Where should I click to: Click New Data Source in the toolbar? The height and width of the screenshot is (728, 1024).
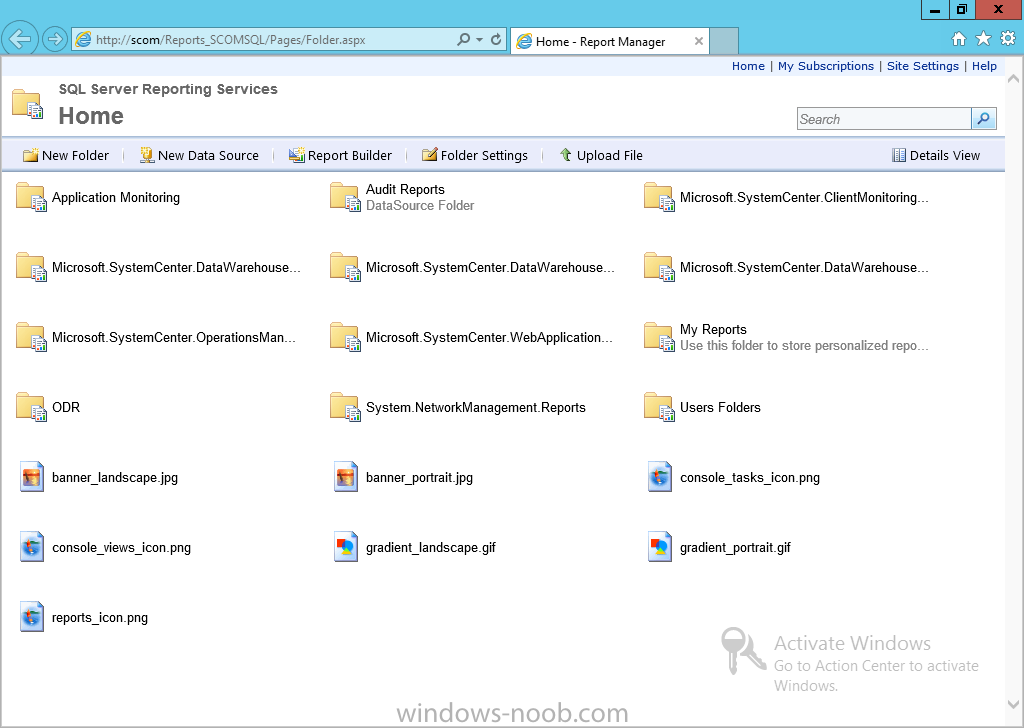pos(199,155)
